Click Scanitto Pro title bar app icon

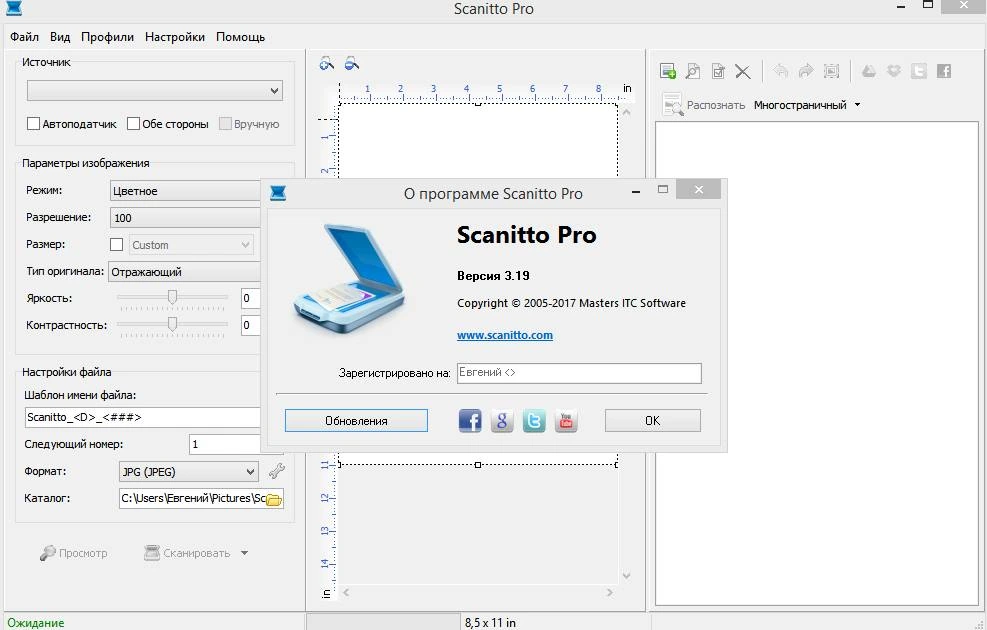coord(14,8)
